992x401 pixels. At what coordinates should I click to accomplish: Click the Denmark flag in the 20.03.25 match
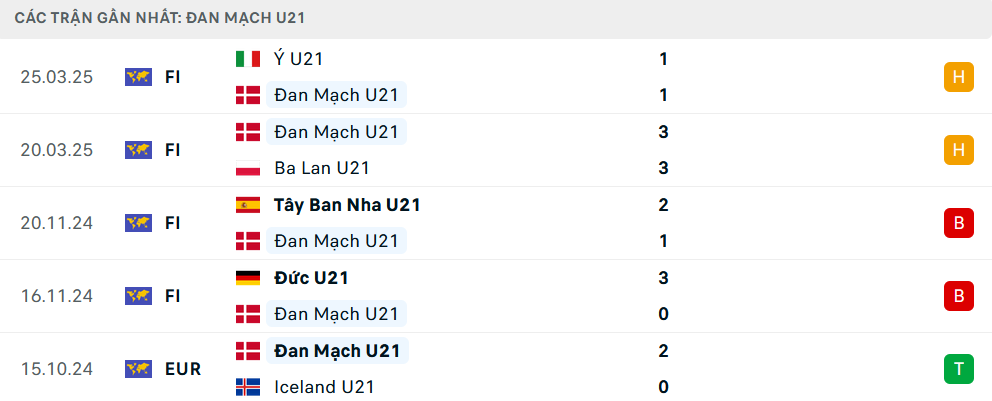pos(248,132)
